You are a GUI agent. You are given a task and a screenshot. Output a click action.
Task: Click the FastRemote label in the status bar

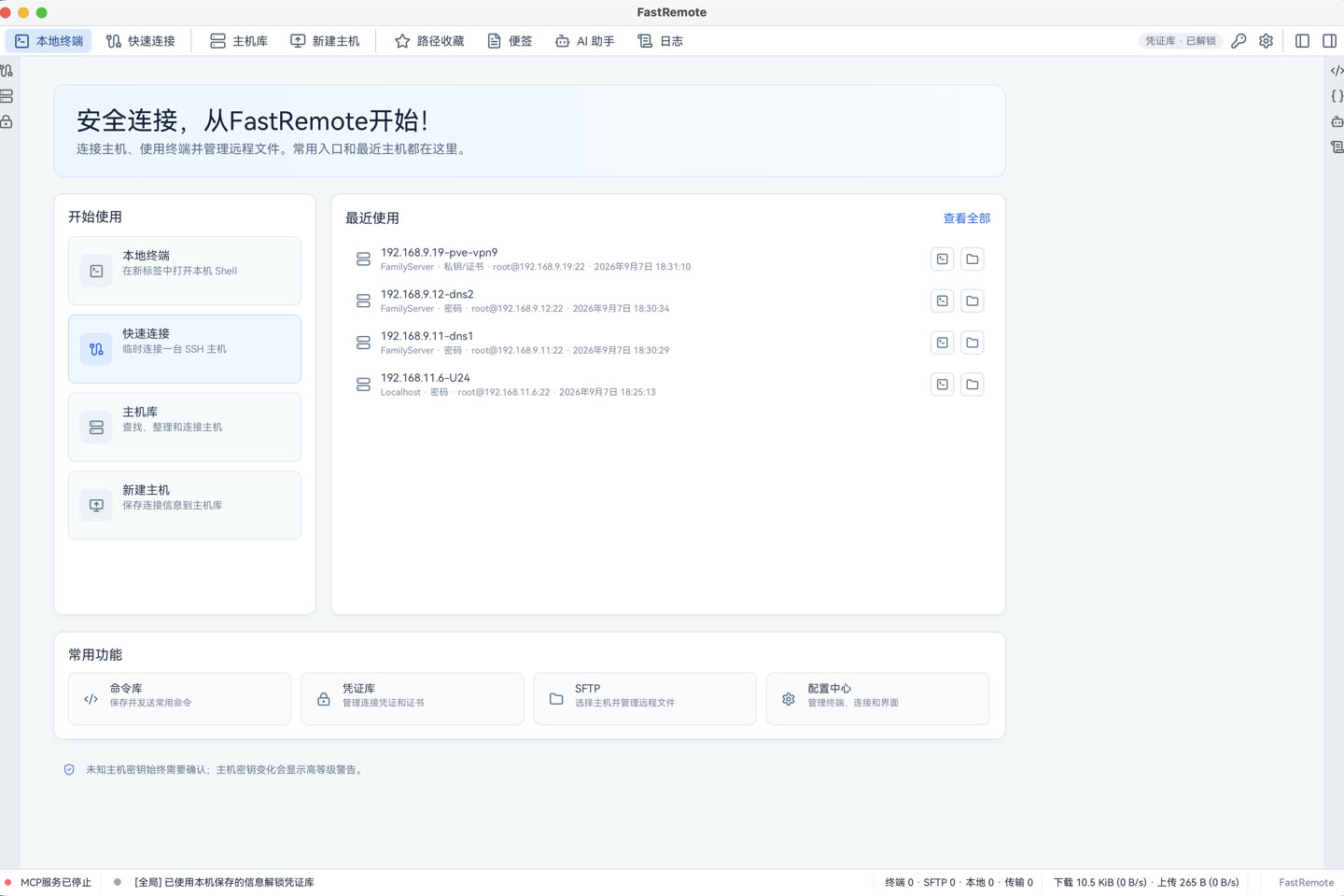(x=1306, y=882)
